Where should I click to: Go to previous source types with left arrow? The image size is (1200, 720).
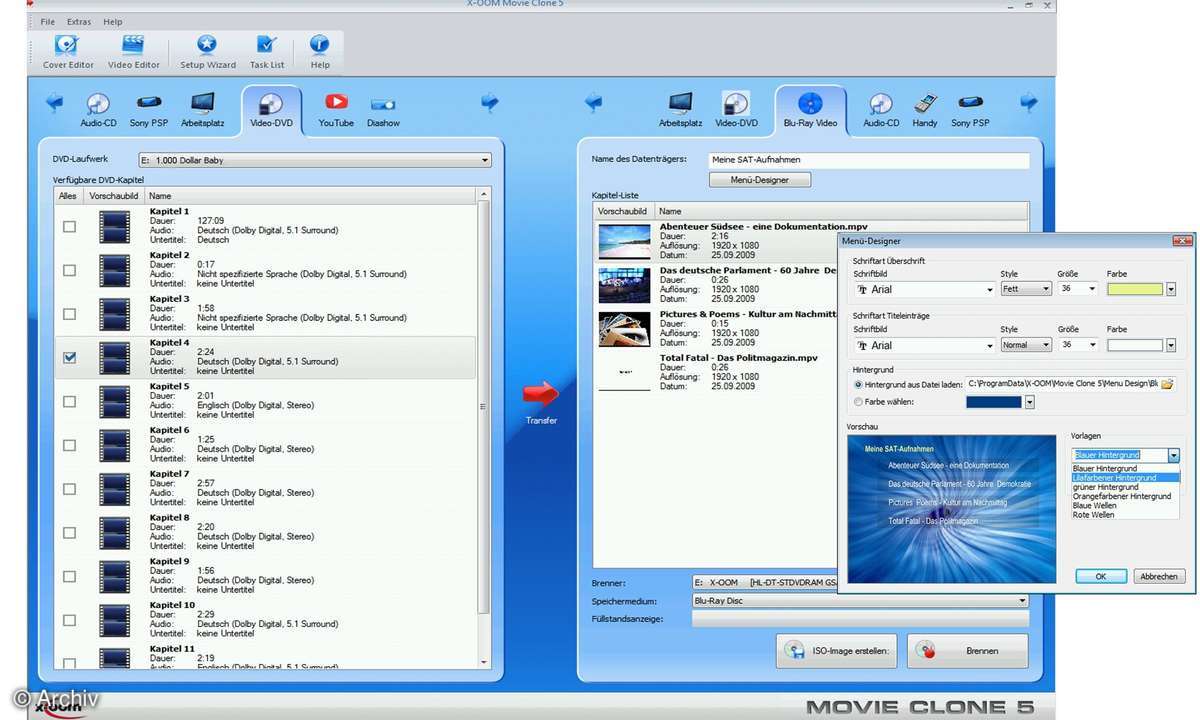55,102
